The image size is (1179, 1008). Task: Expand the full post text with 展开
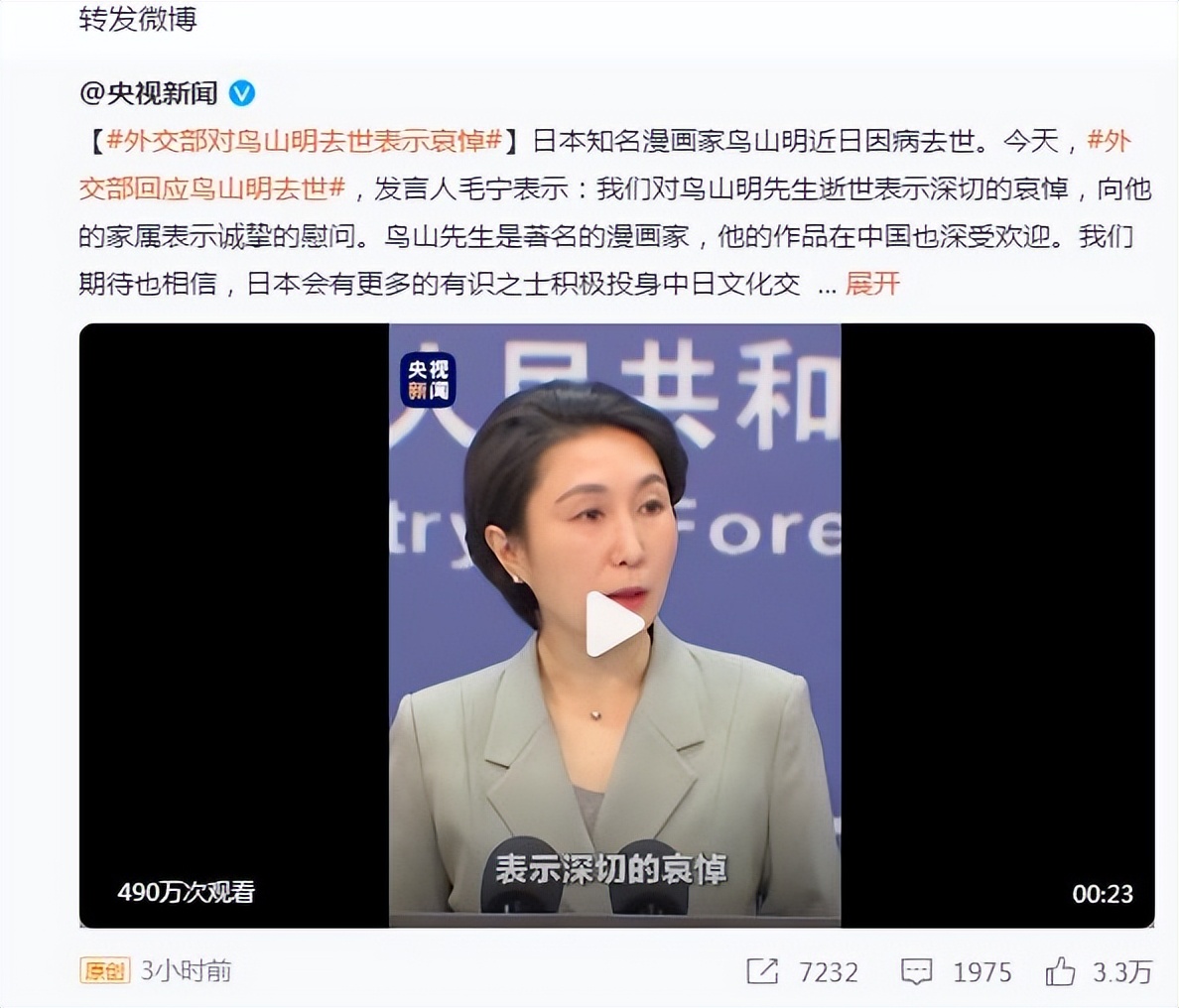872,284
